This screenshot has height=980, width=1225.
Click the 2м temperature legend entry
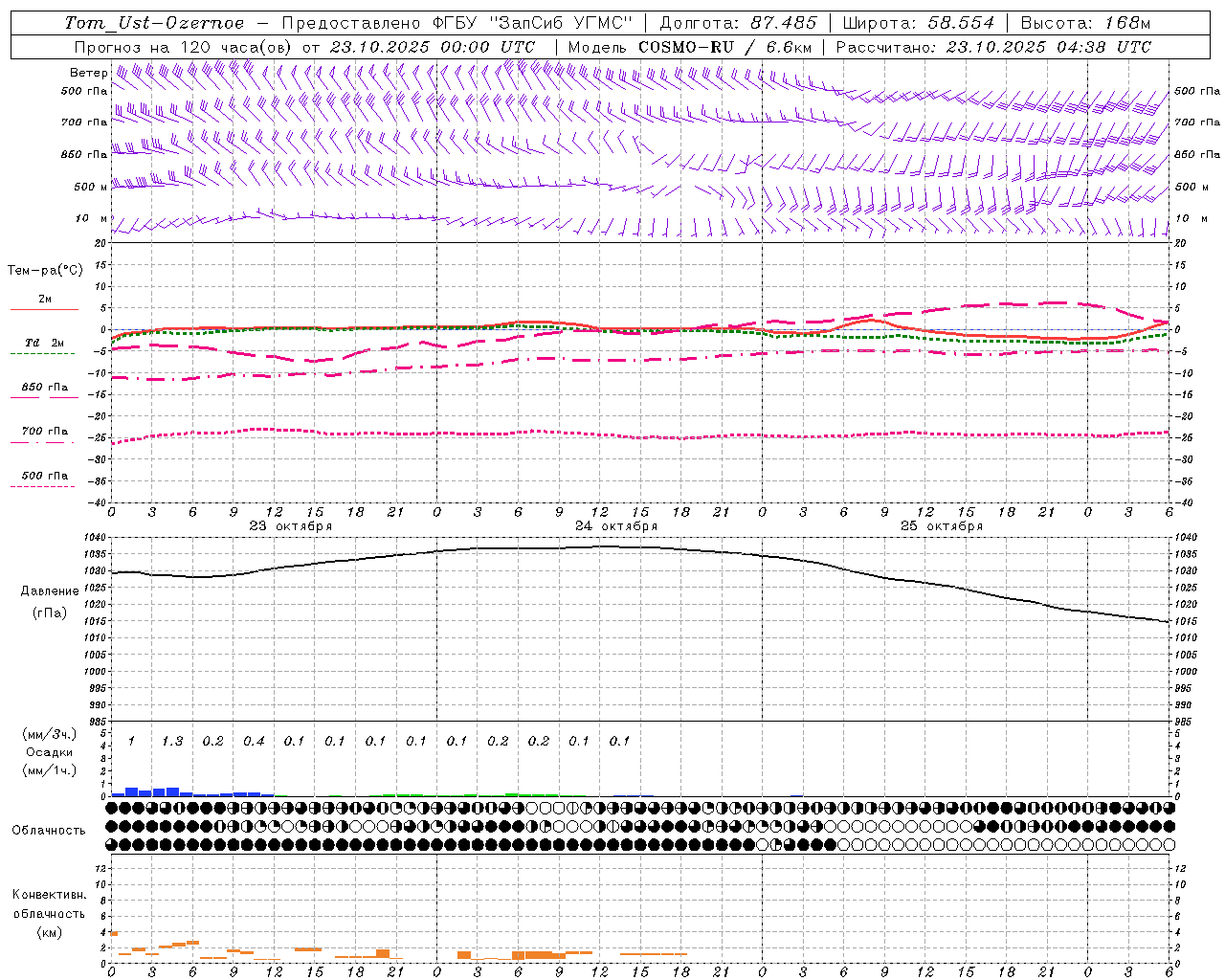[x=45, y=300]
